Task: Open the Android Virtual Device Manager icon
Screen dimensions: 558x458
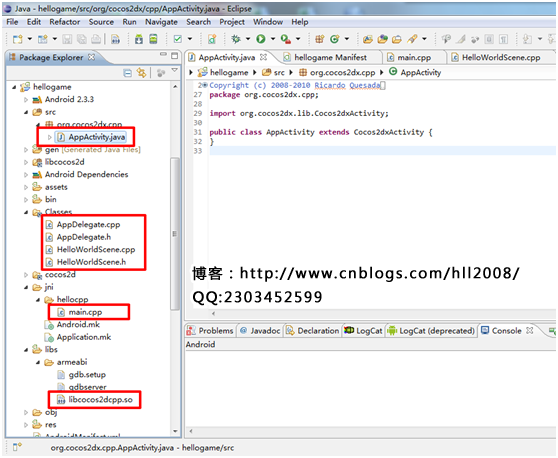Action: (x=153, y=39)
